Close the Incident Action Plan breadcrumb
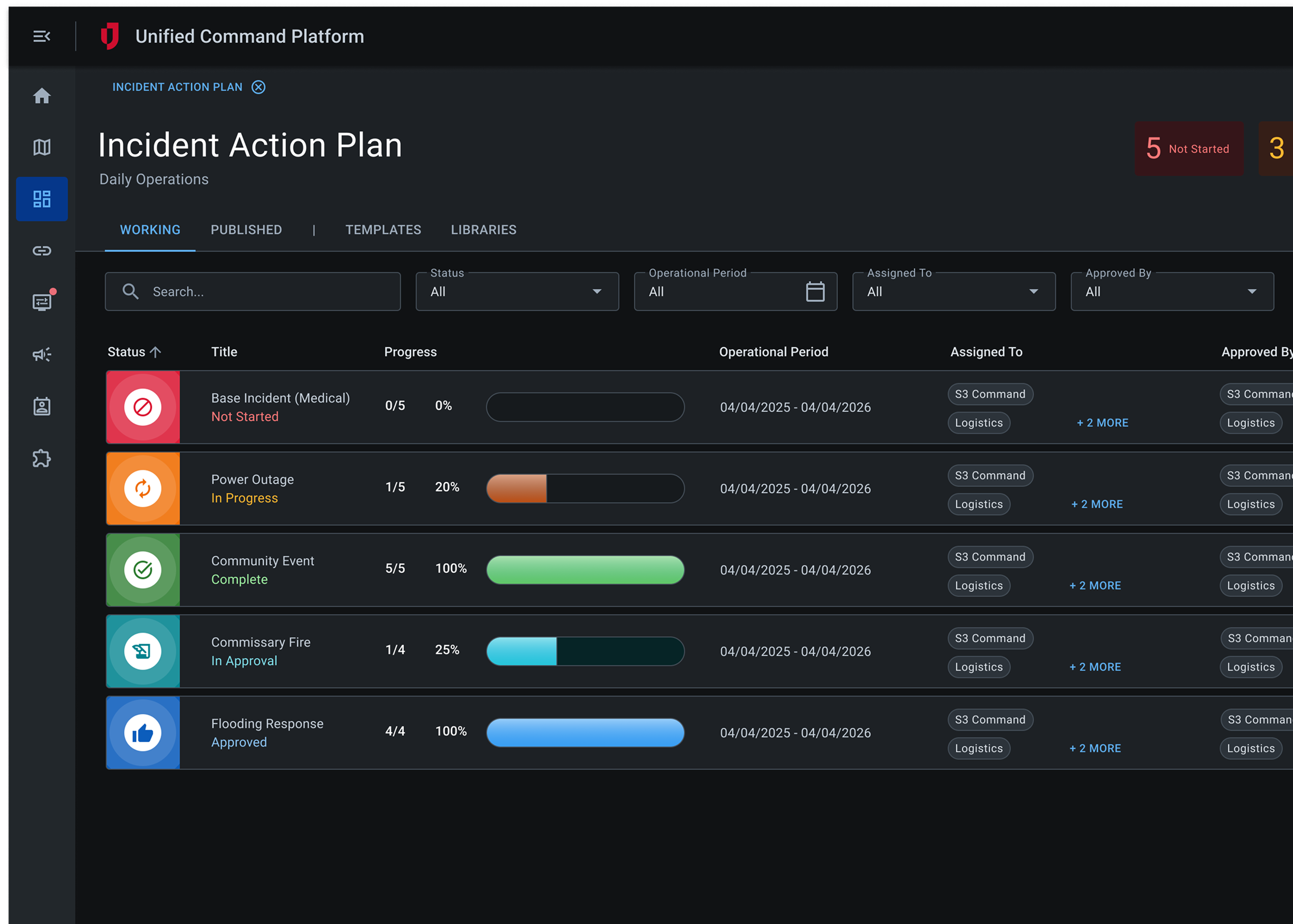The image size is (1293, 924). (258, 87)
